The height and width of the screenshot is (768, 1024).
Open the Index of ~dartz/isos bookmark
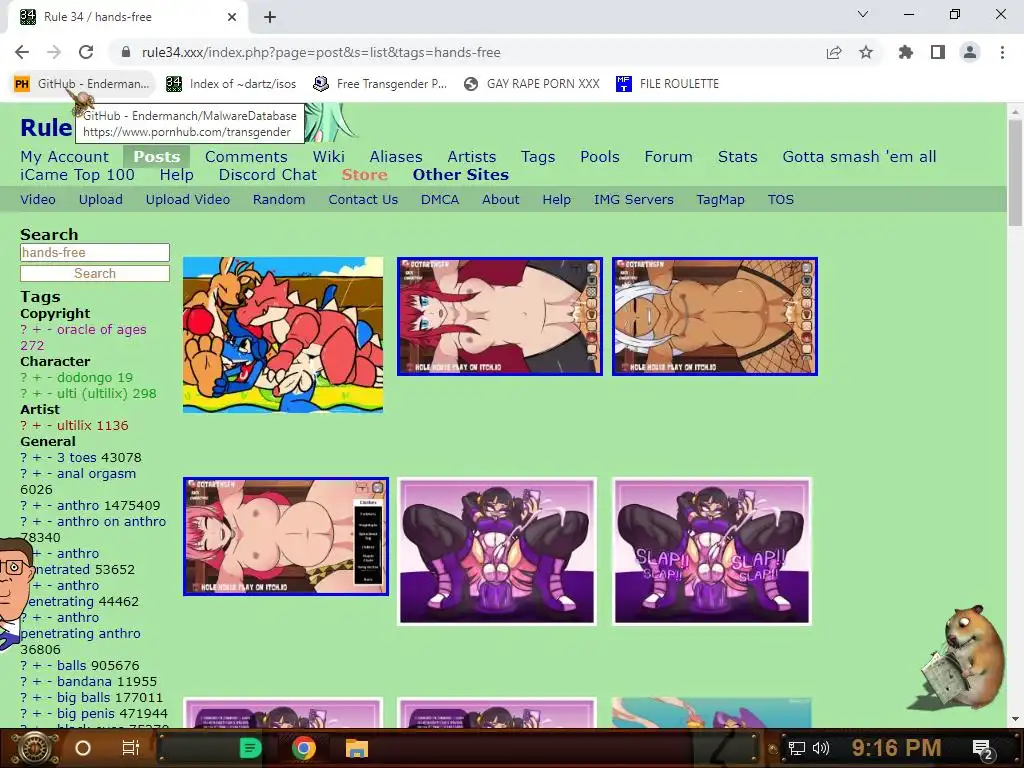(x=231, y=84)
